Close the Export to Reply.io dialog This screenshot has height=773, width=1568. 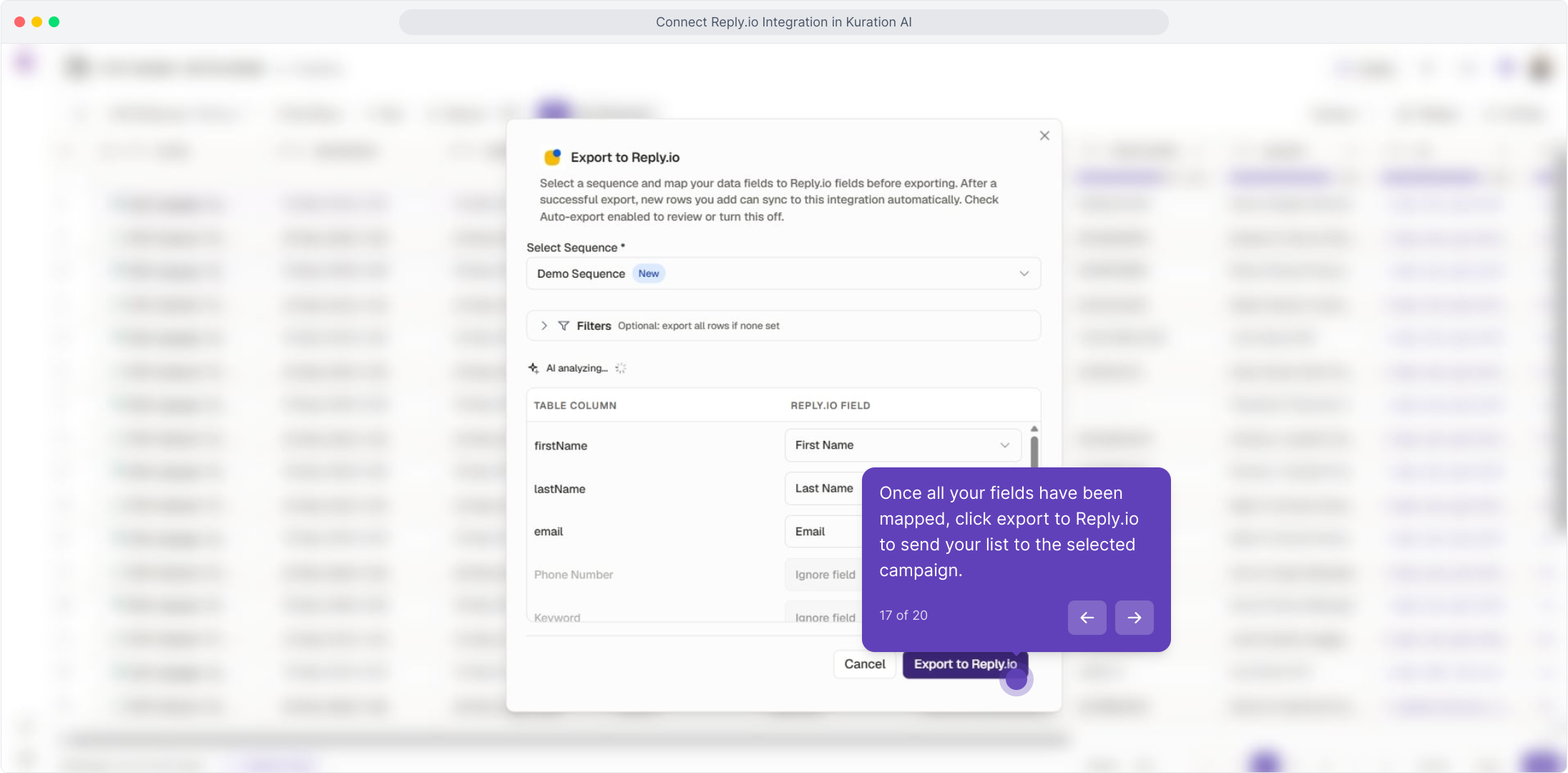tap(1044, 136)
